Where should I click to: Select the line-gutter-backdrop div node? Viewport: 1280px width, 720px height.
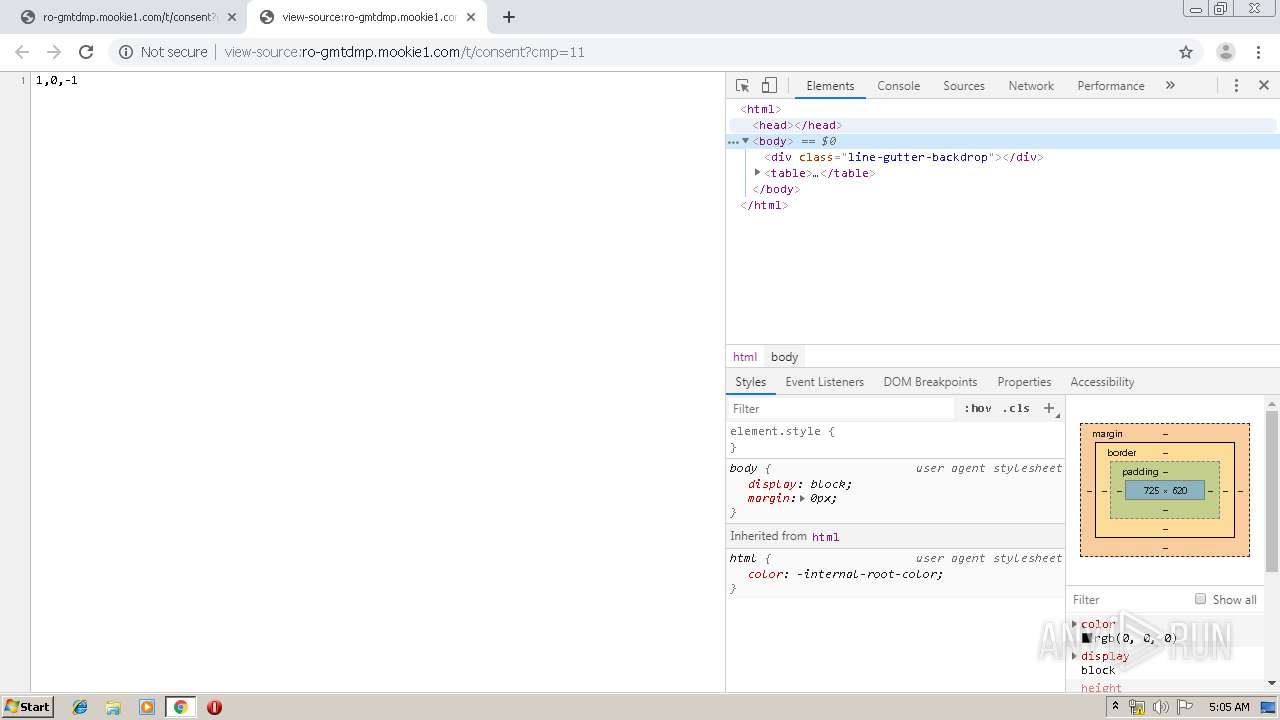pos(903,157)
